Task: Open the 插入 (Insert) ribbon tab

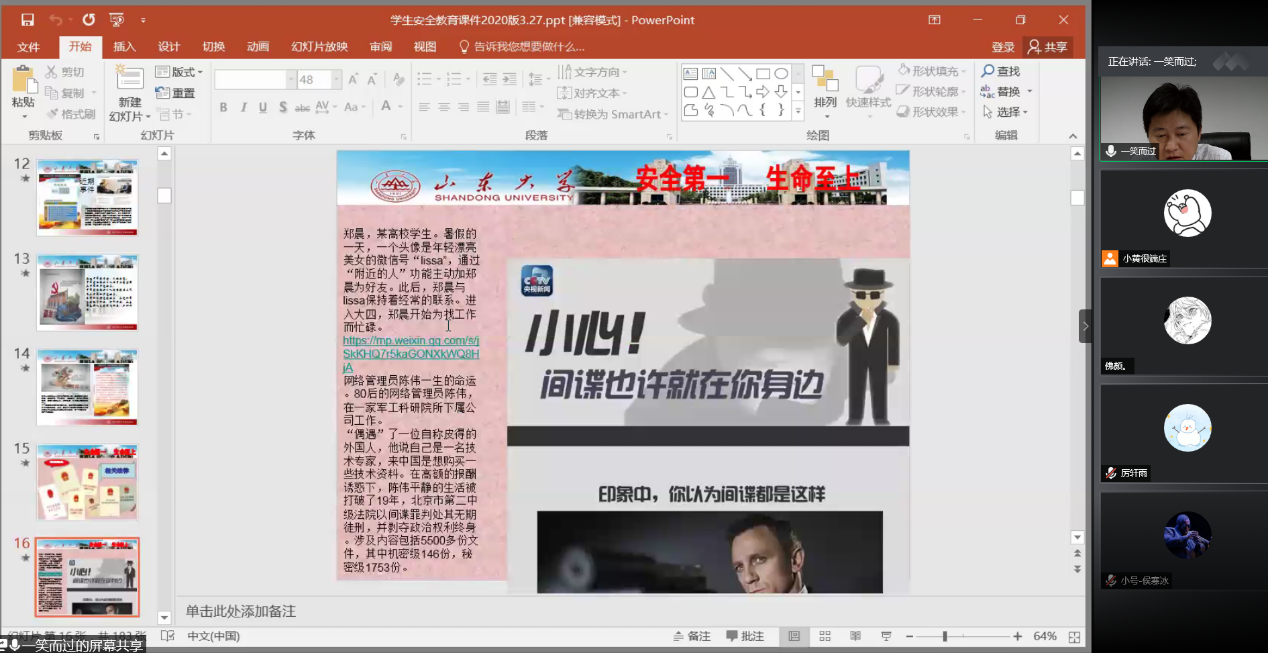Action: click(124, 47)
